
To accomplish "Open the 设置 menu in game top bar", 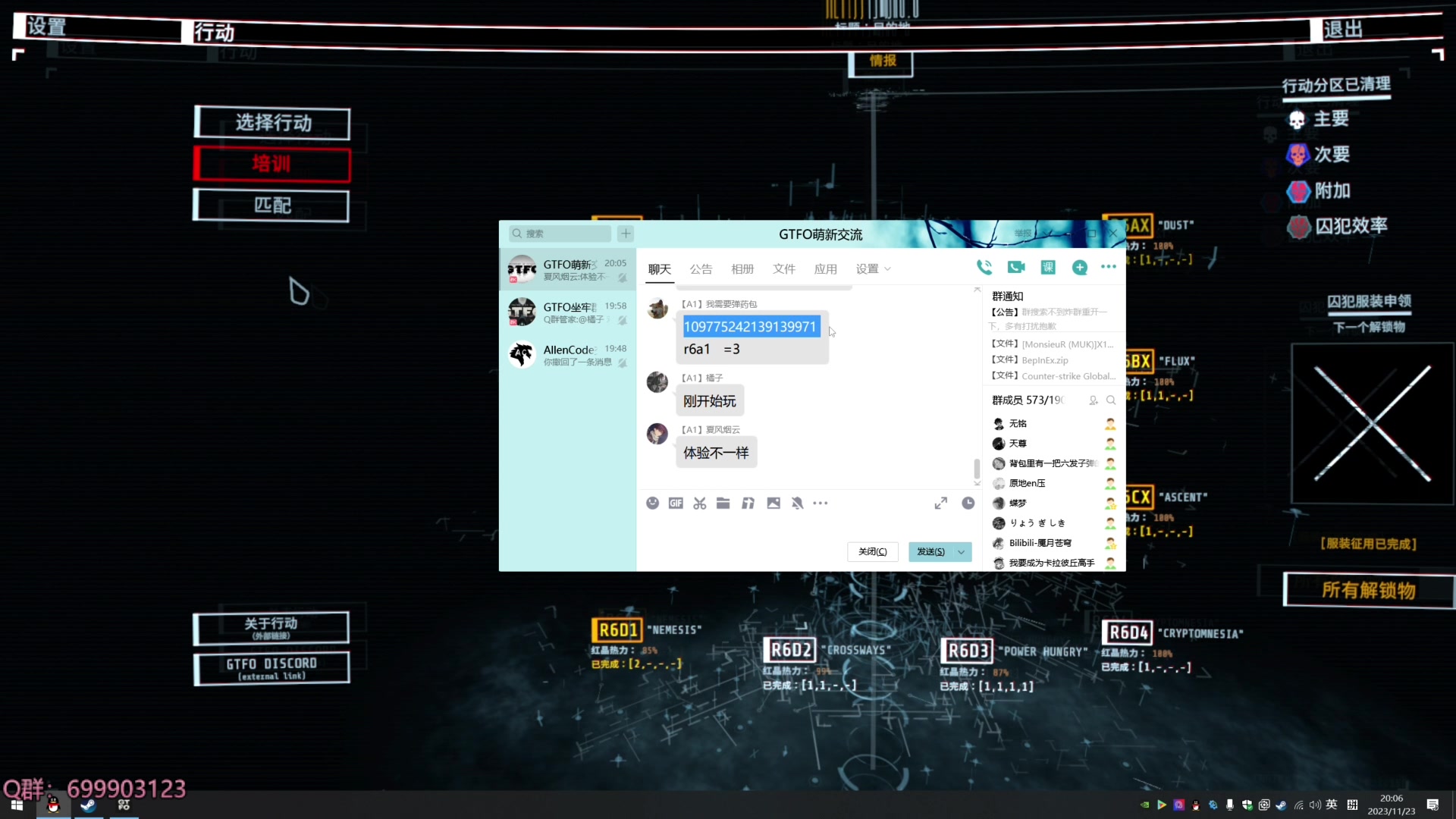I will (47, 27).
